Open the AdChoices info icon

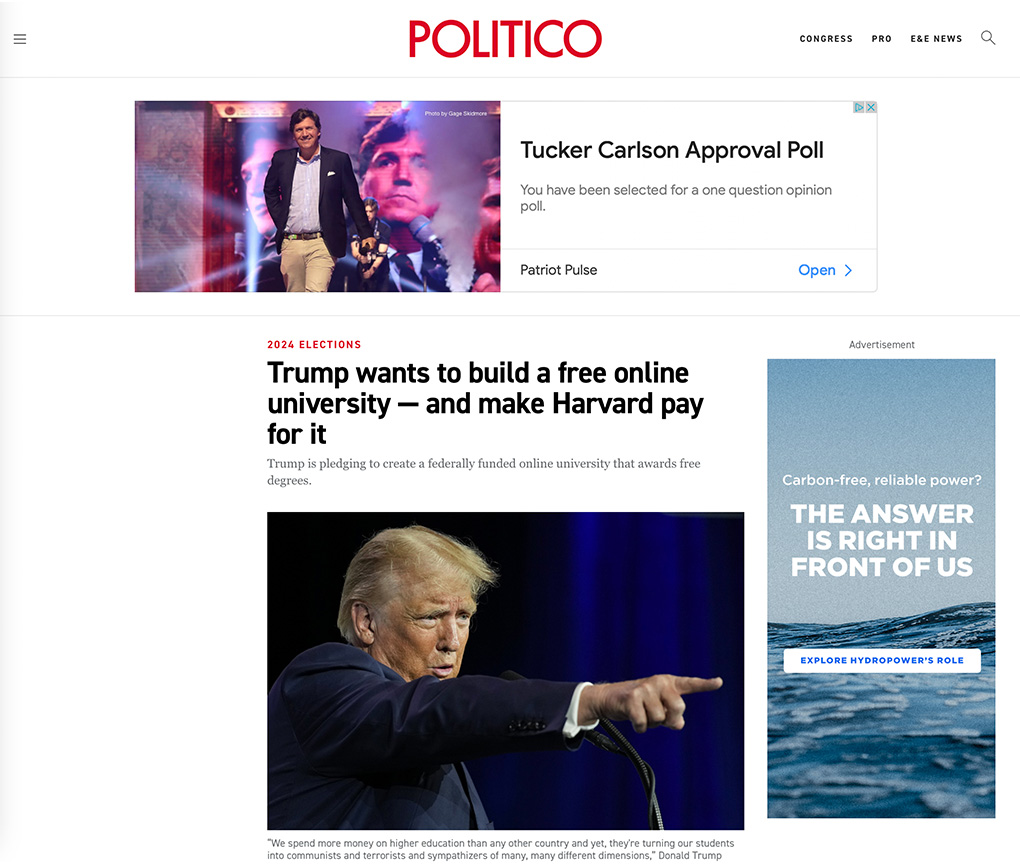point(859,107)
